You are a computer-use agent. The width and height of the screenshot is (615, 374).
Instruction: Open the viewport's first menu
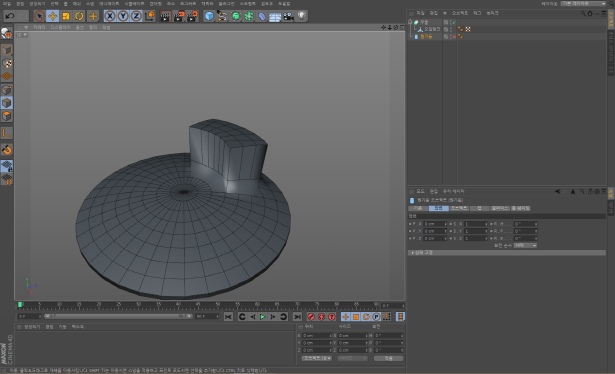tap(26, 27)
